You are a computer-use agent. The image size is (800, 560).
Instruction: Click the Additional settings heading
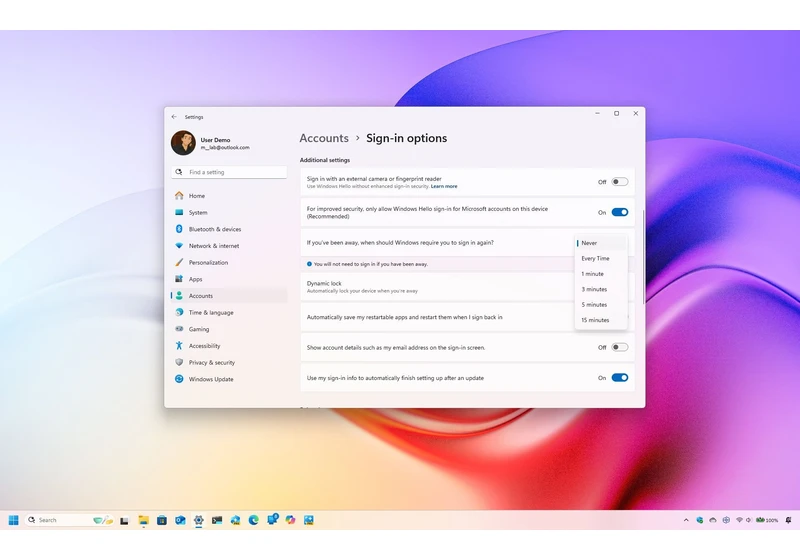click(x=324, y=160)
